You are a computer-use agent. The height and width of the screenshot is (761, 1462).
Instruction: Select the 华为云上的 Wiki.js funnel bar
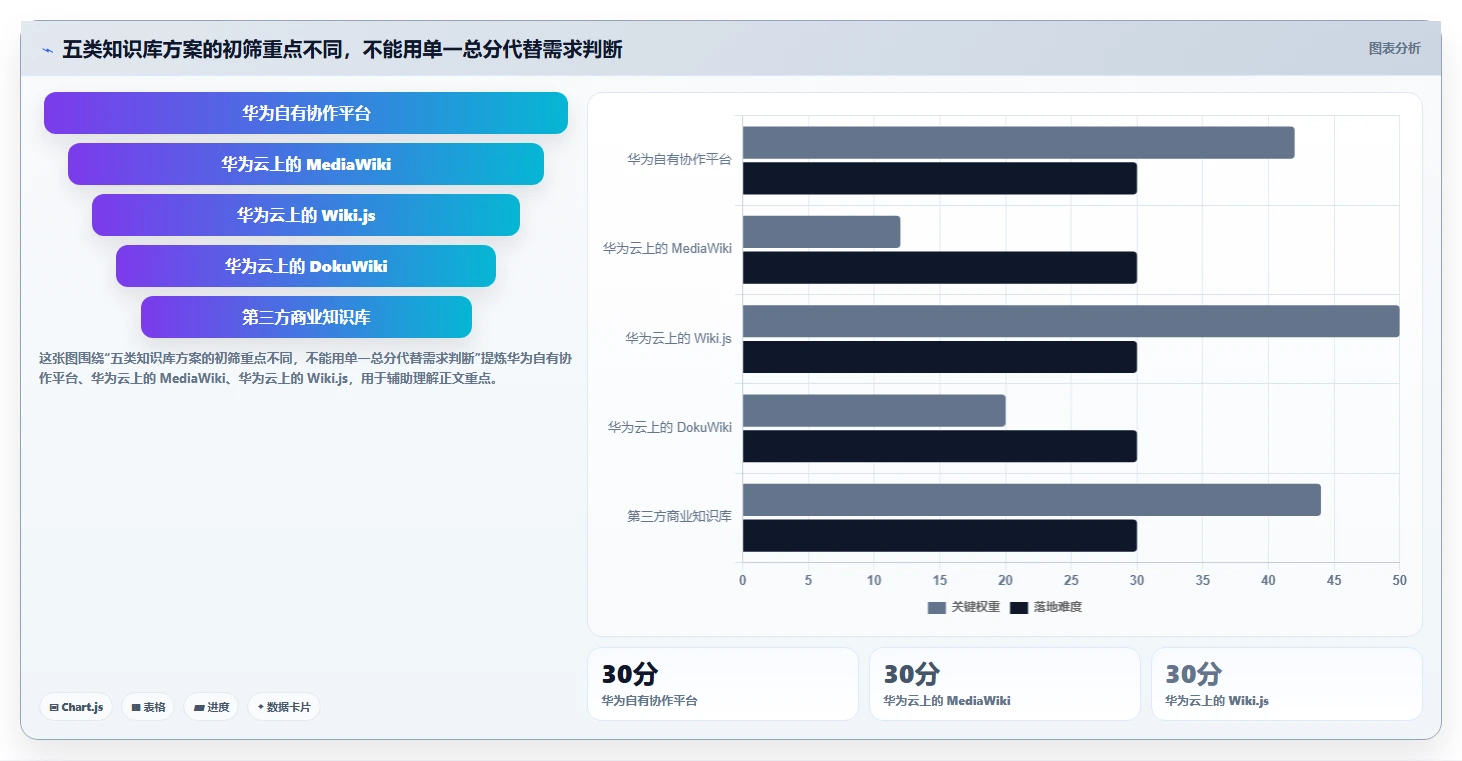coord(306,215)
